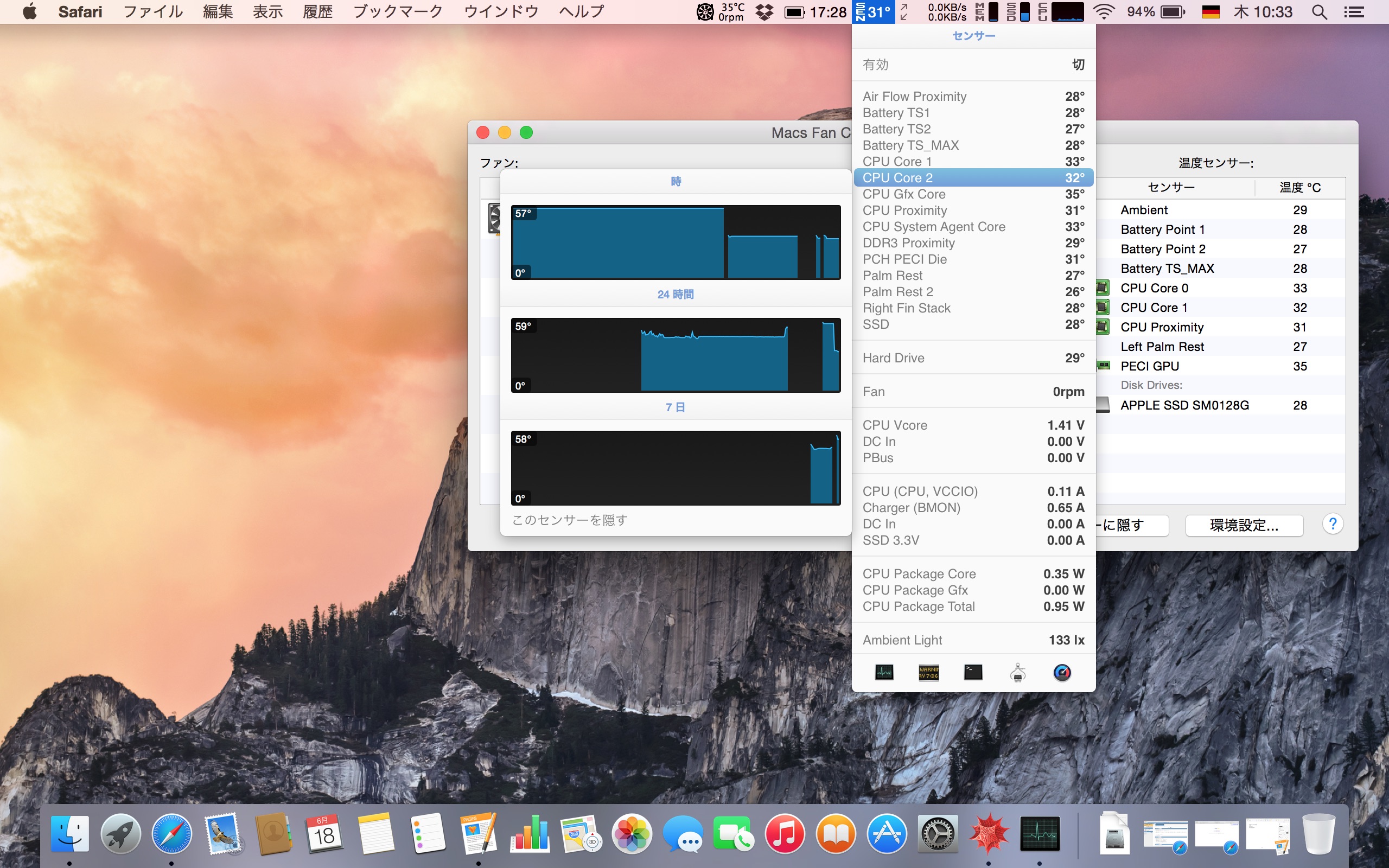Open Console icon in sensor panel footer

tap(929, 672)
